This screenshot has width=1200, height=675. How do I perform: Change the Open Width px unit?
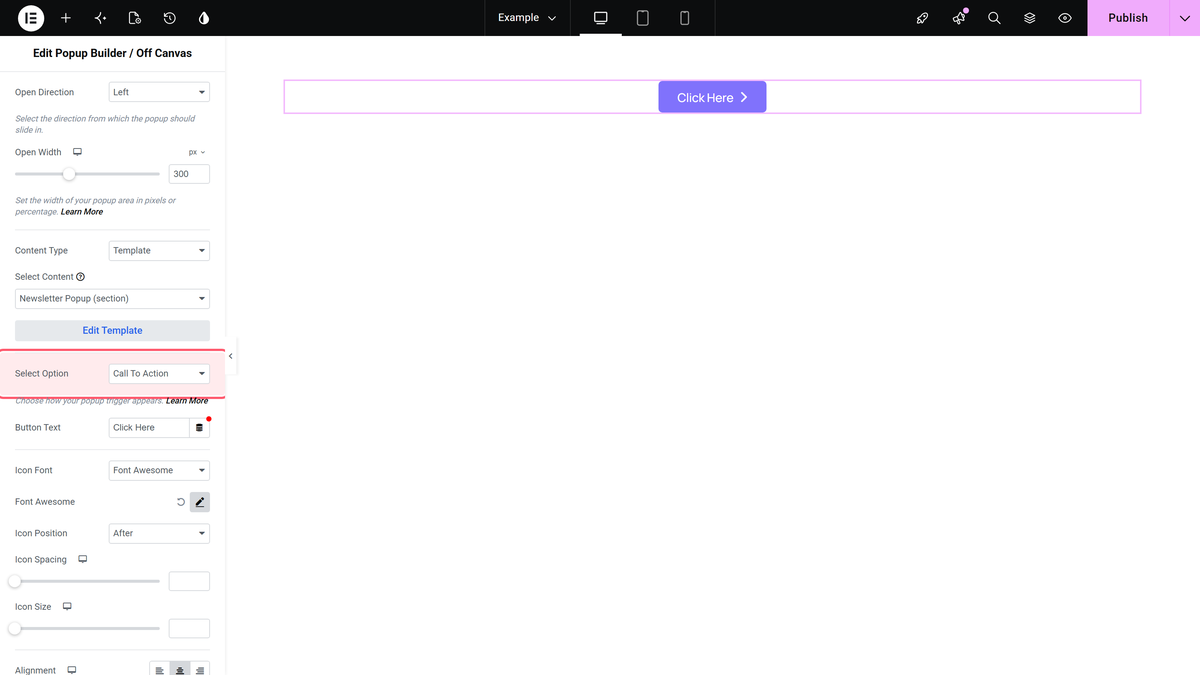197,152
